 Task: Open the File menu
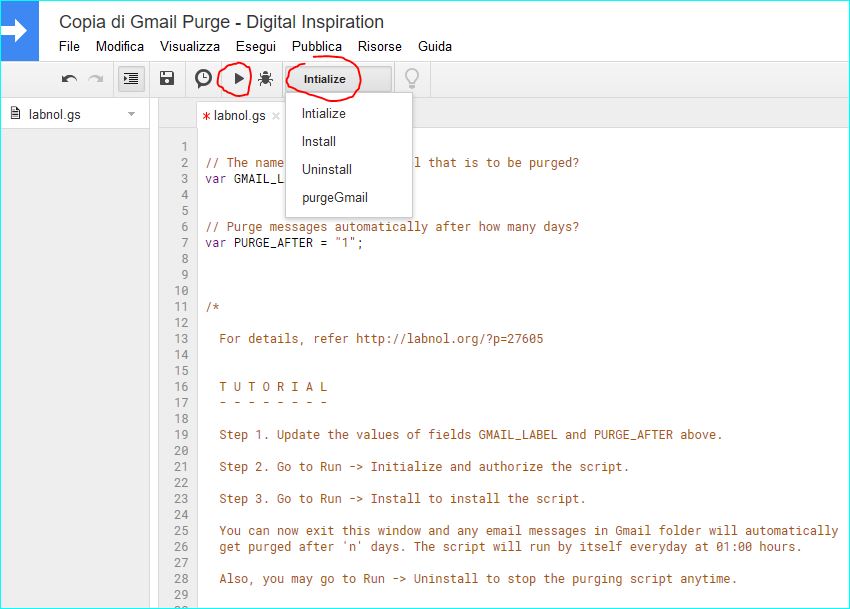tap(69, 47)
